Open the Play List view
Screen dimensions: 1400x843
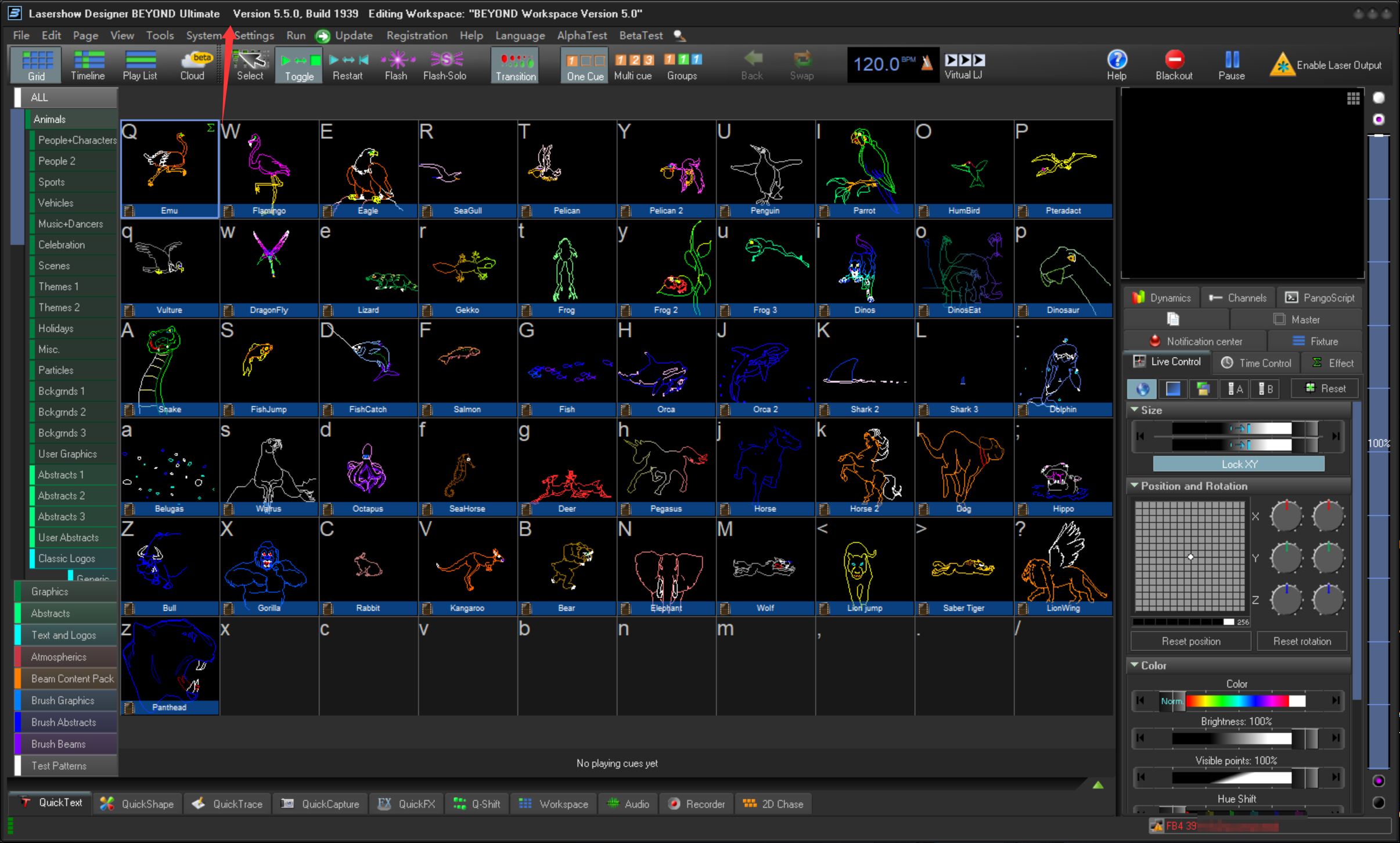(x=140, y=66)
